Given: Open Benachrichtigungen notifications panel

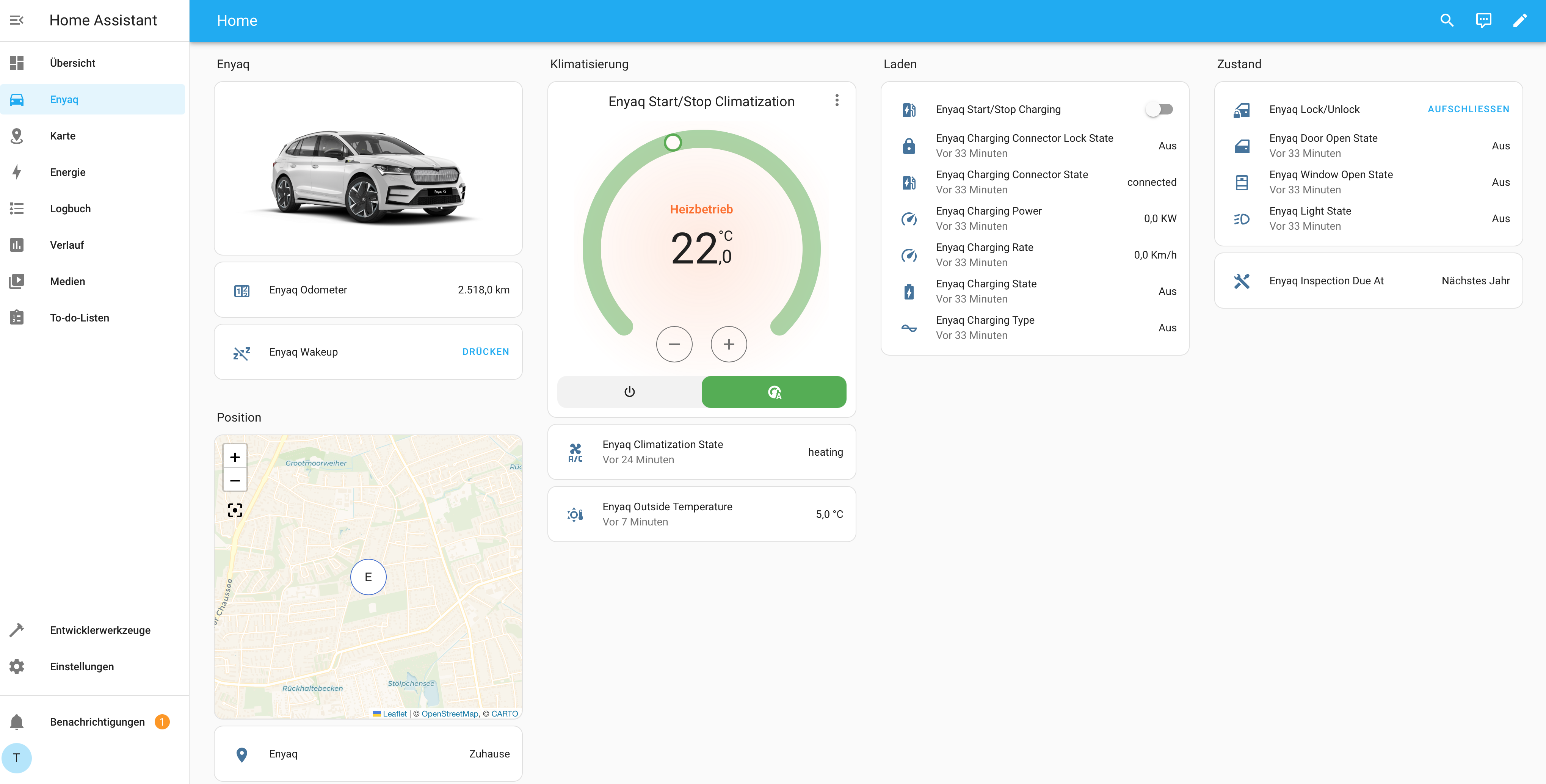Looking at the screenshot, I should coord(97,721).
